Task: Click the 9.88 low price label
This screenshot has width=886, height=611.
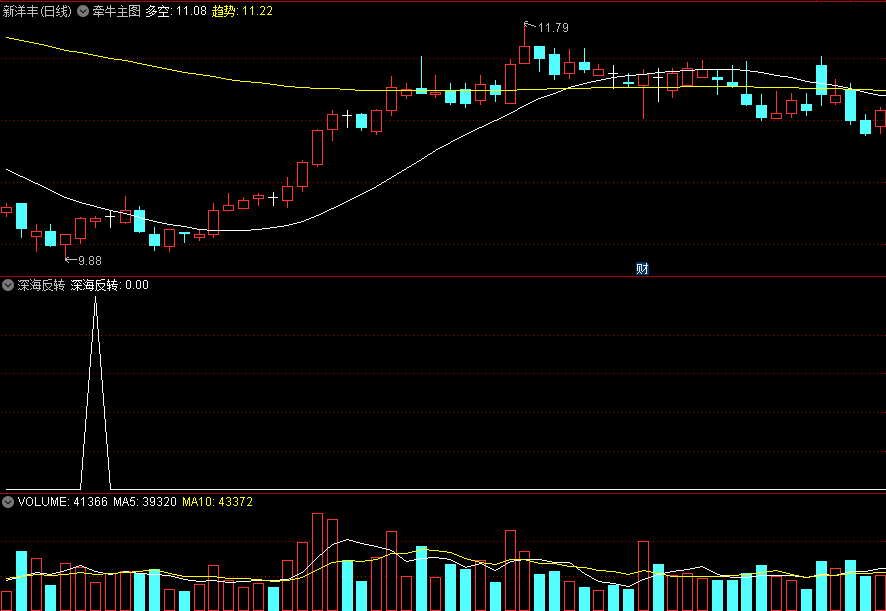Action: tap(89, 261)
